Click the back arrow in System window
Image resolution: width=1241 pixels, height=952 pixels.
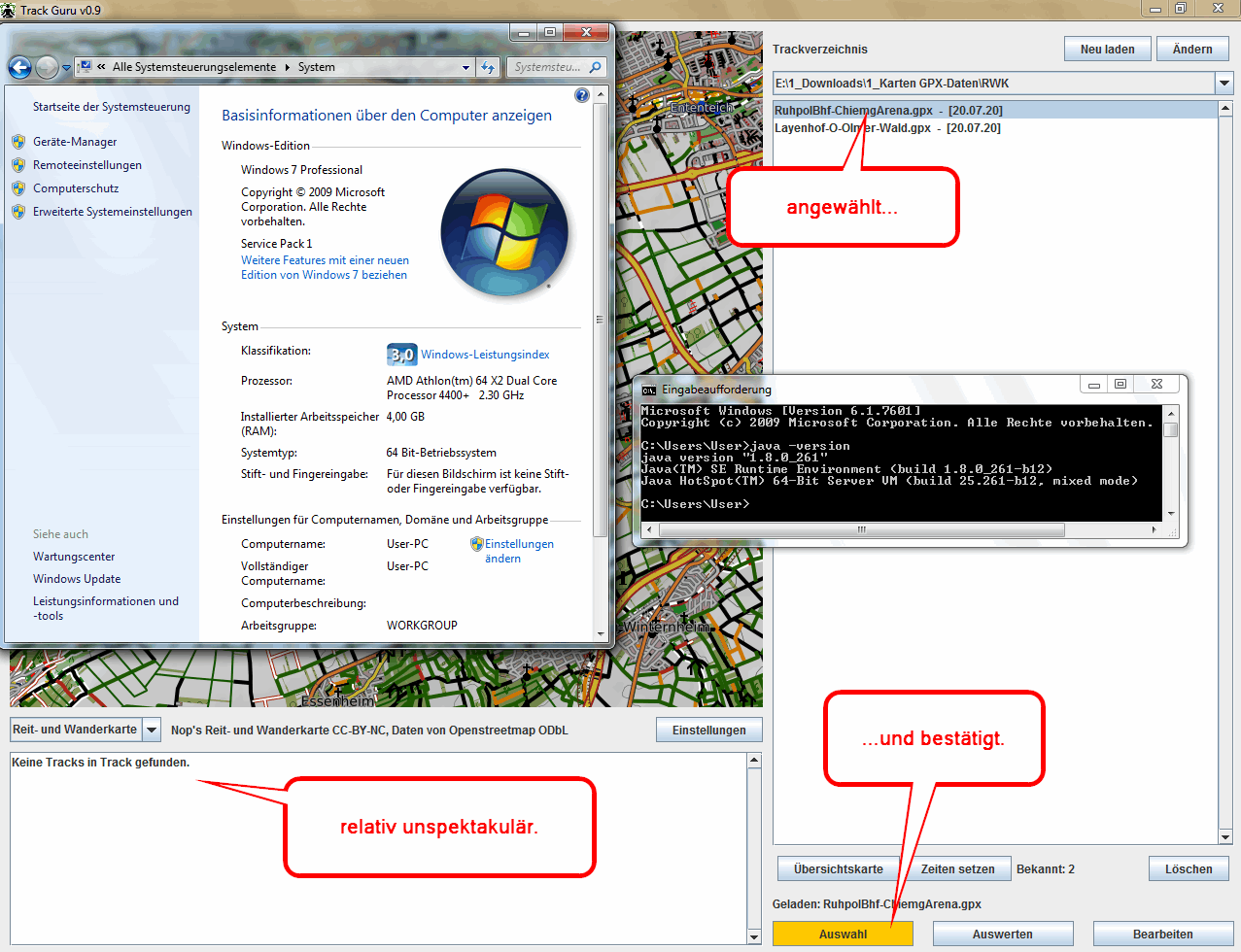(19, 67)
